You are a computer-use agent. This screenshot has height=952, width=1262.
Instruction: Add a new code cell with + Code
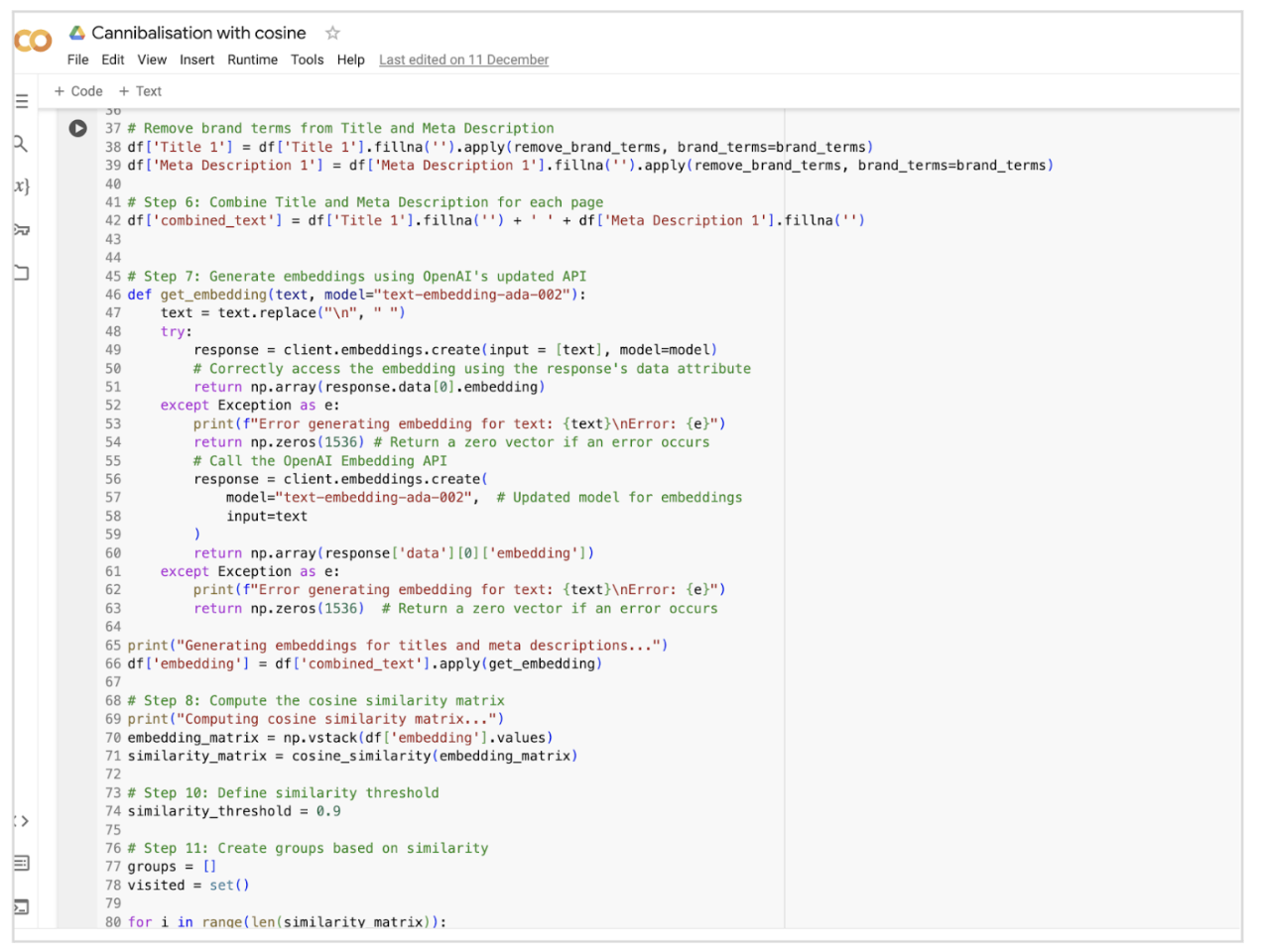point(78,91)
